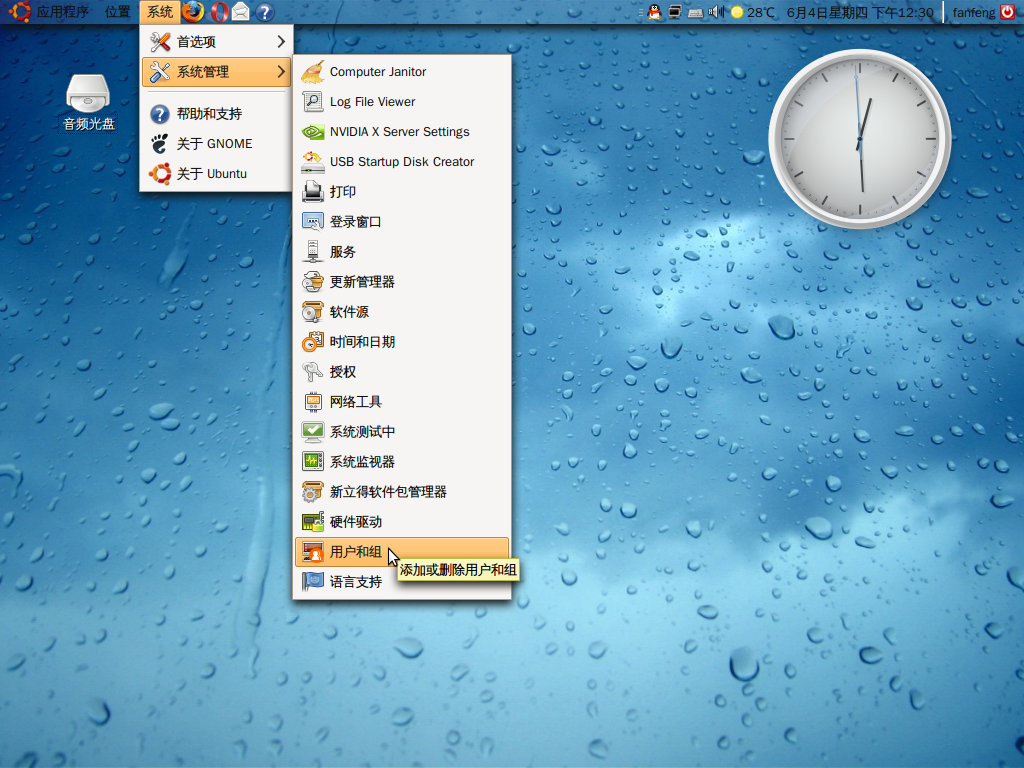
Task: Click the date and time 6月4日星期四 in the panel
Action: click(x=860, y=12)
